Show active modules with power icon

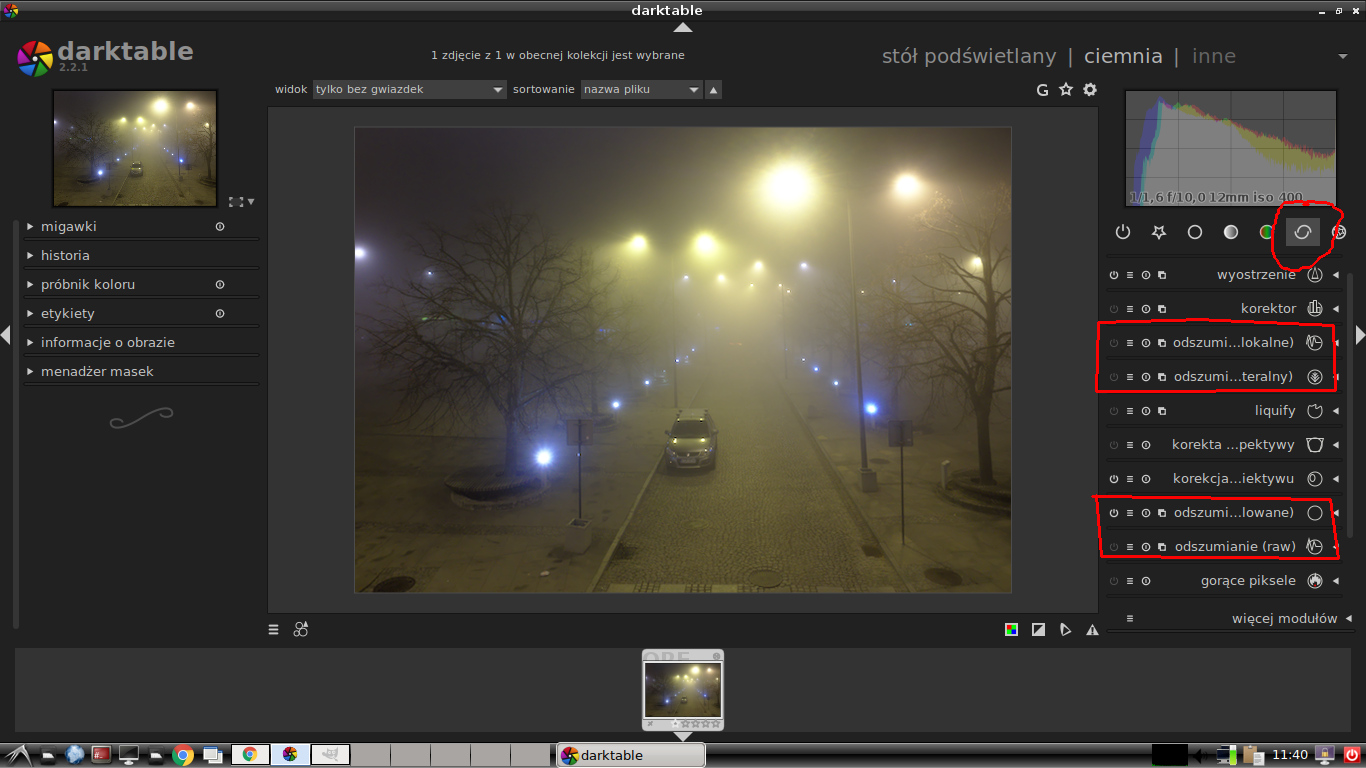point(1123,232)
